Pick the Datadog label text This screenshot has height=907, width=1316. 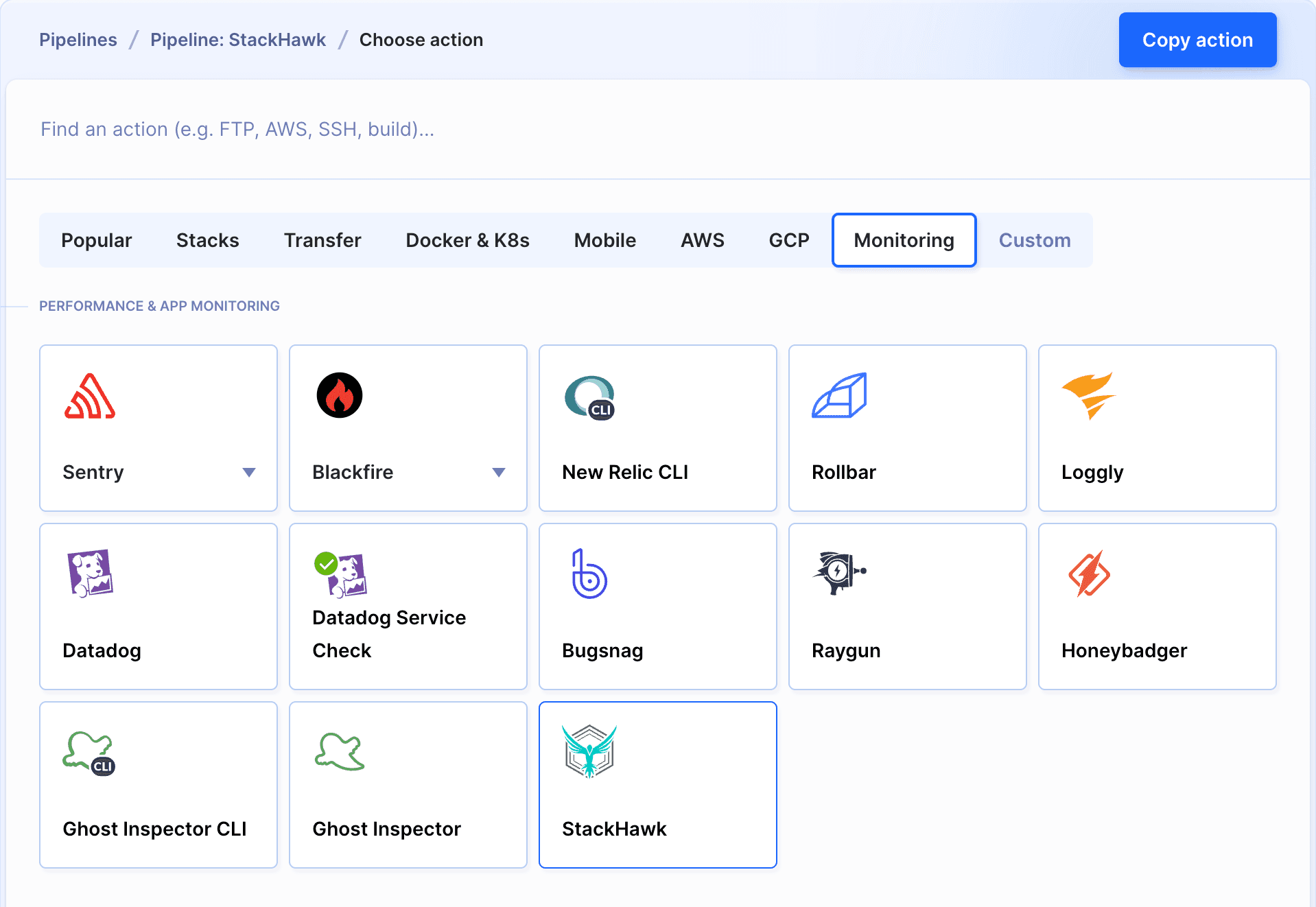[x=102, y=650]
